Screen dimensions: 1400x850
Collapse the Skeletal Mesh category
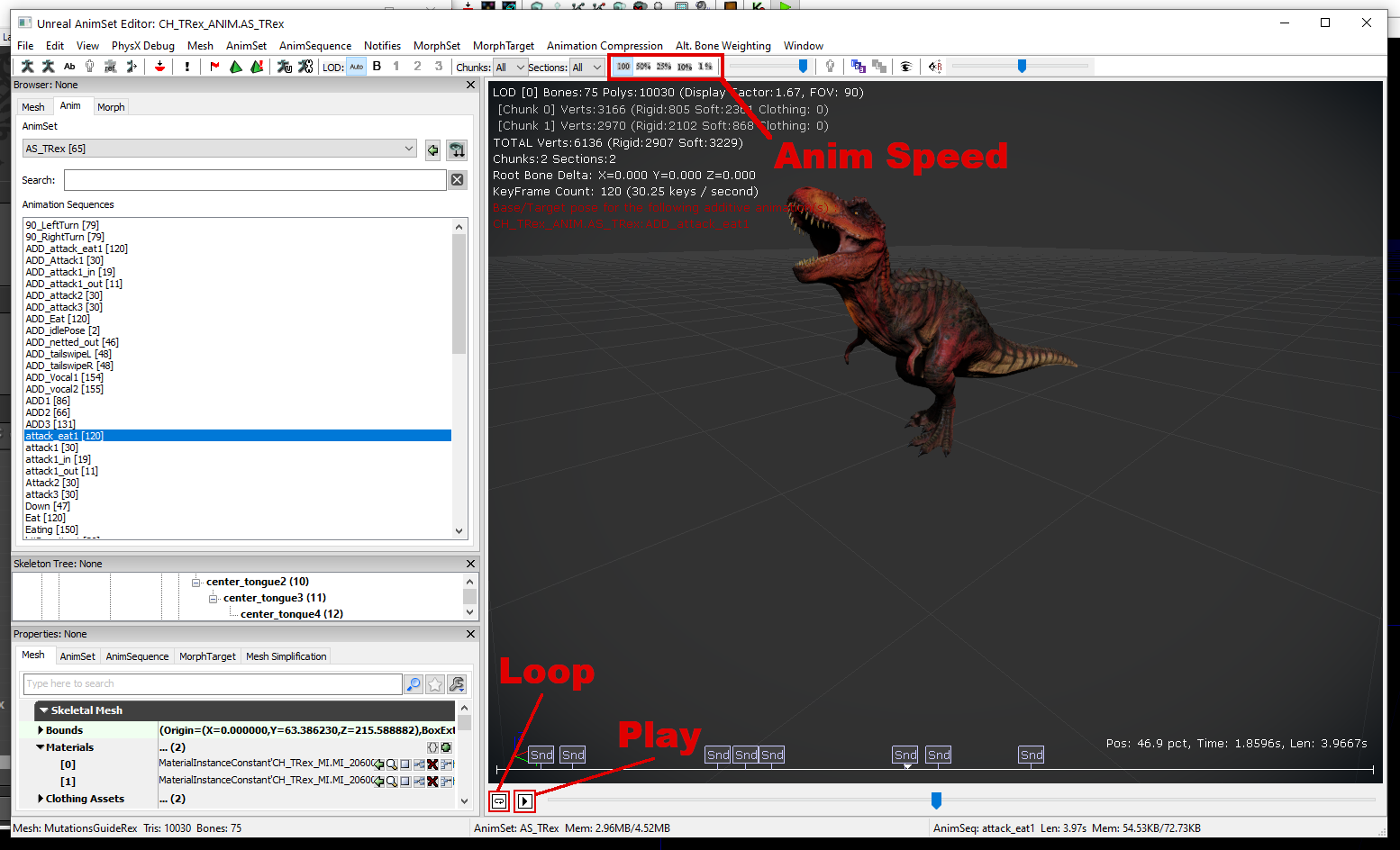[43, 710]
